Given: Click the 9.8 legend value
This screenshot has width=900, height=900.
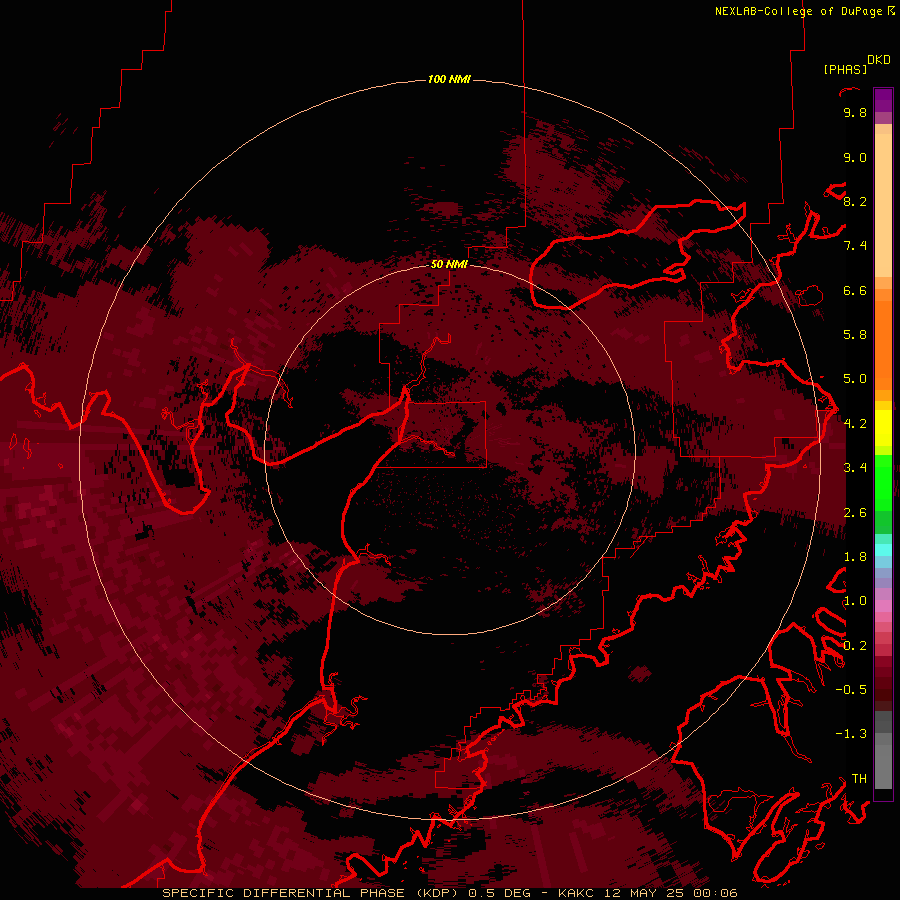Looking at the screenshot, I should click(x=855, y=112).
